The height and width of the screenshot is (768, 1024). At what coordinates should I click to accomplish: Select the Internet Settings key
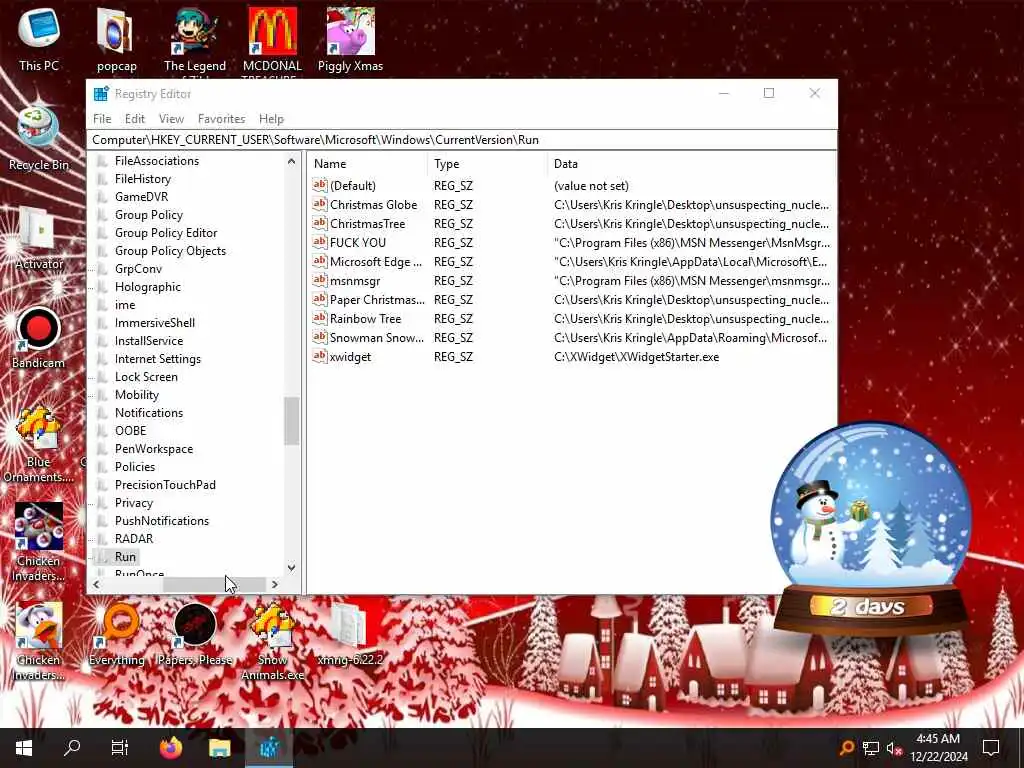[x=157, y=359]
